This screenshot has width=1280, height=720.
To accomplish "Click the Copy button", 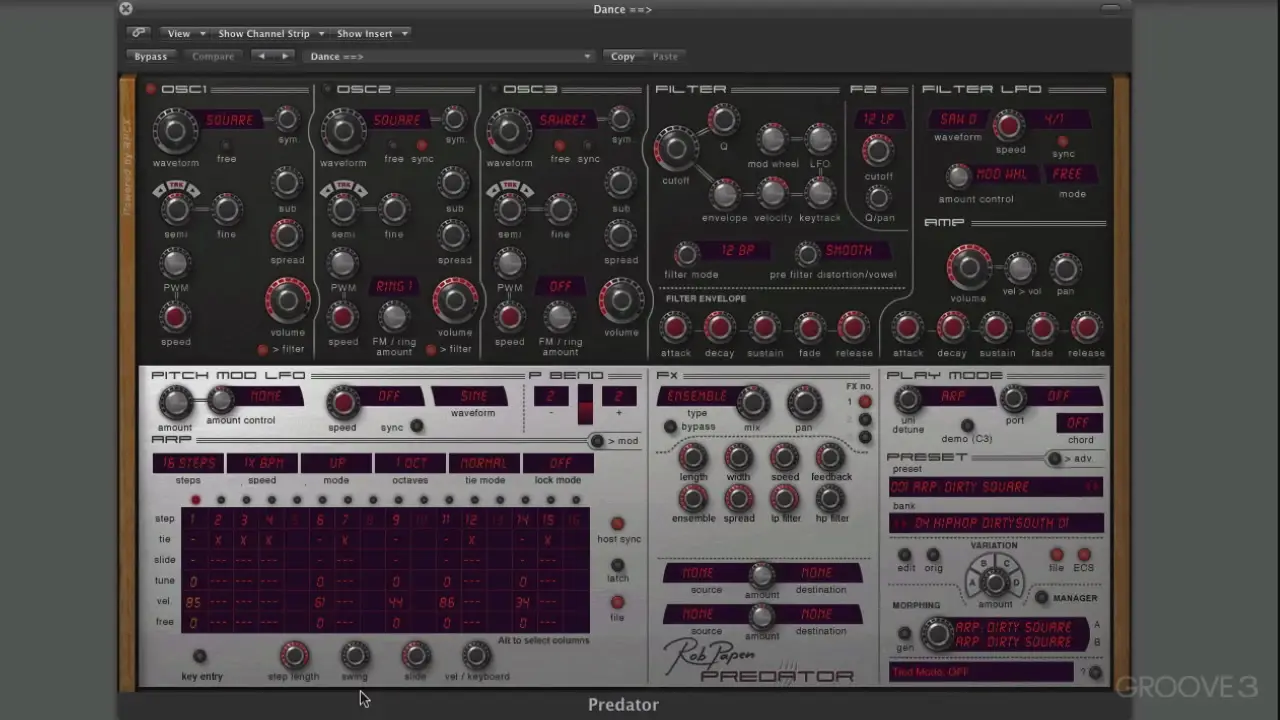I will tap(623, 56).
